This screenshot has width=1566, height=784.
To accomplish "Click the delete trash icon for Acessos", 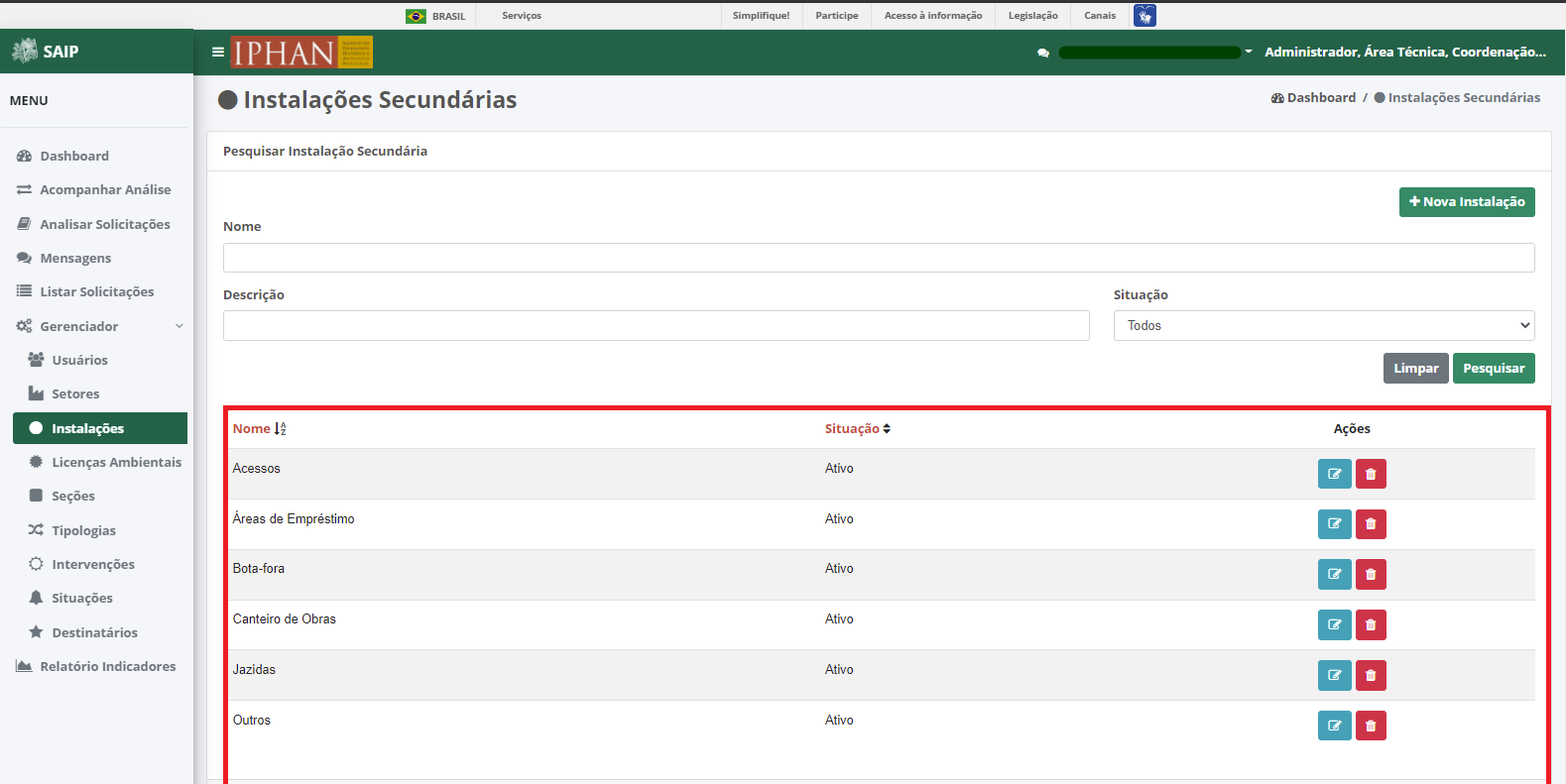I will point(1371,474).
